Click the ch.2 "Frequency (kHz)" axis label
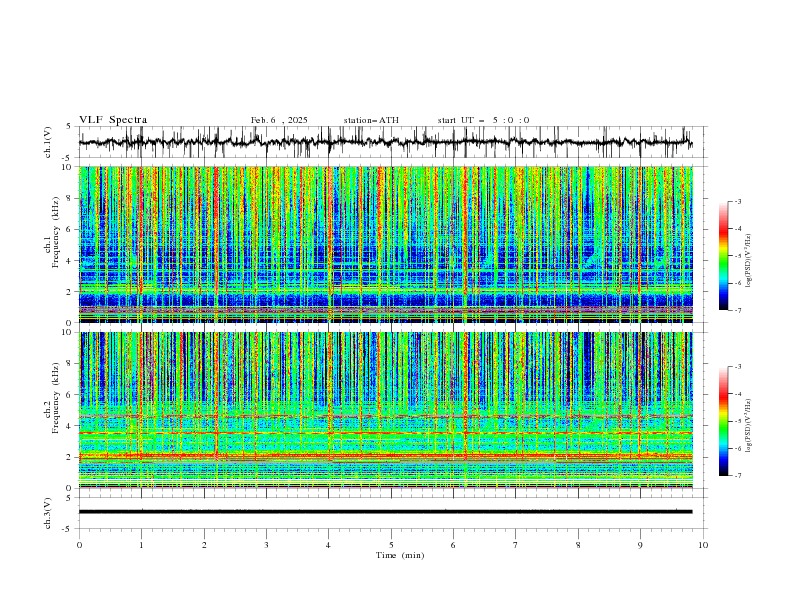Image resolution: width=792 pixels, height=612 pixels. pyautogui.click(x=57, y=398)
